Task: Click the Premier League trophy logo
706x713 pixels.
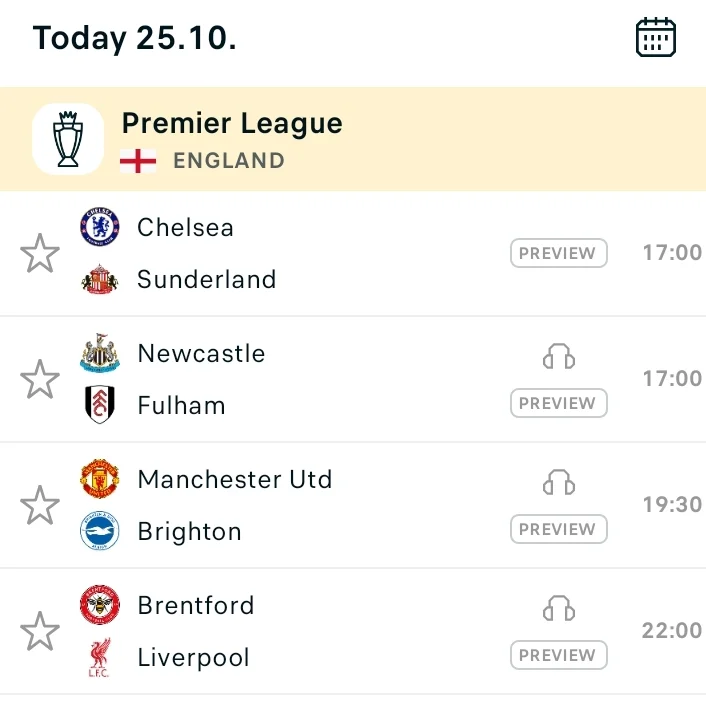Action: (68, 139)
